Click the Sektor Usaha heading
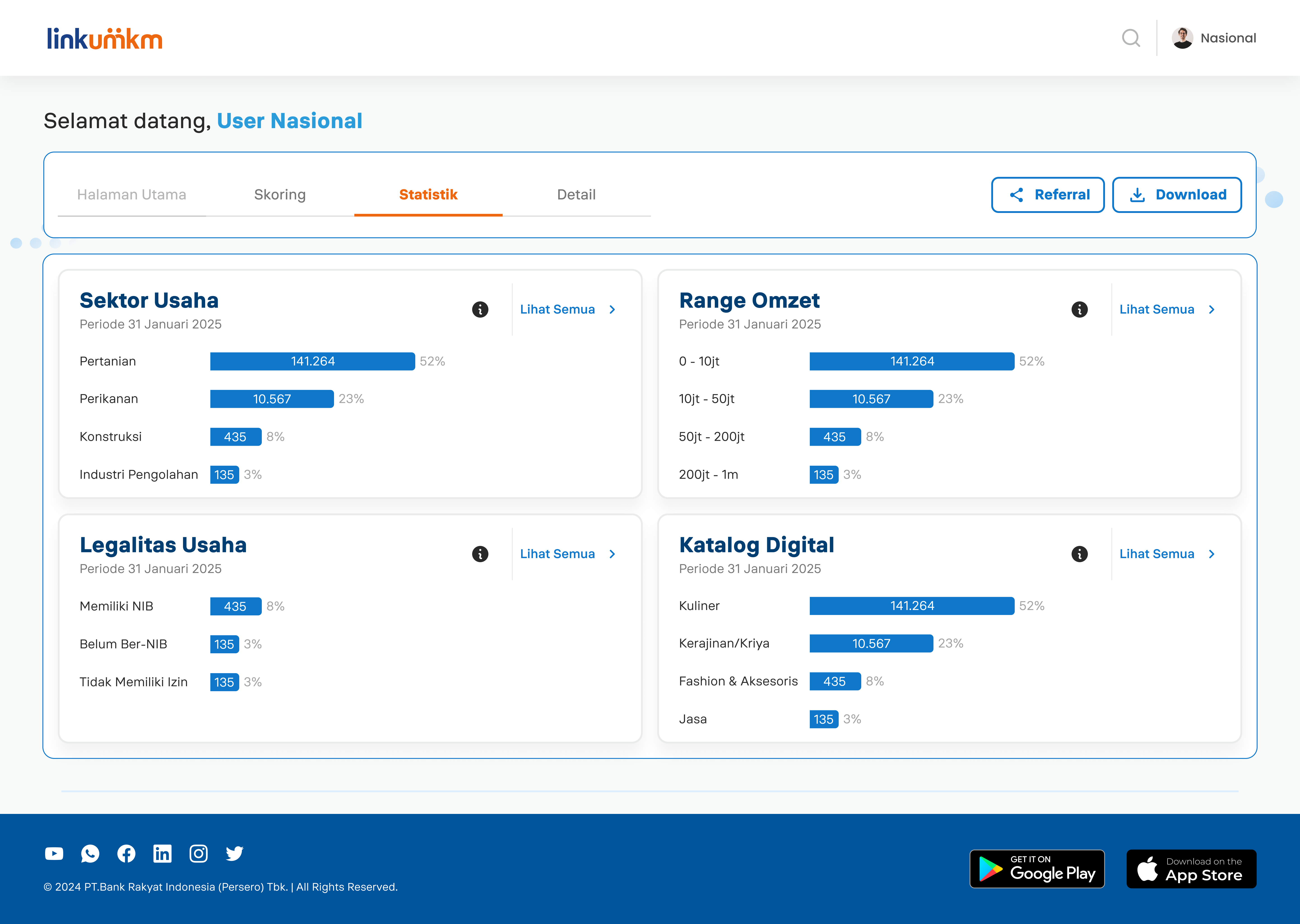The height and width of the screenshot is (924, 1300). 149,300
